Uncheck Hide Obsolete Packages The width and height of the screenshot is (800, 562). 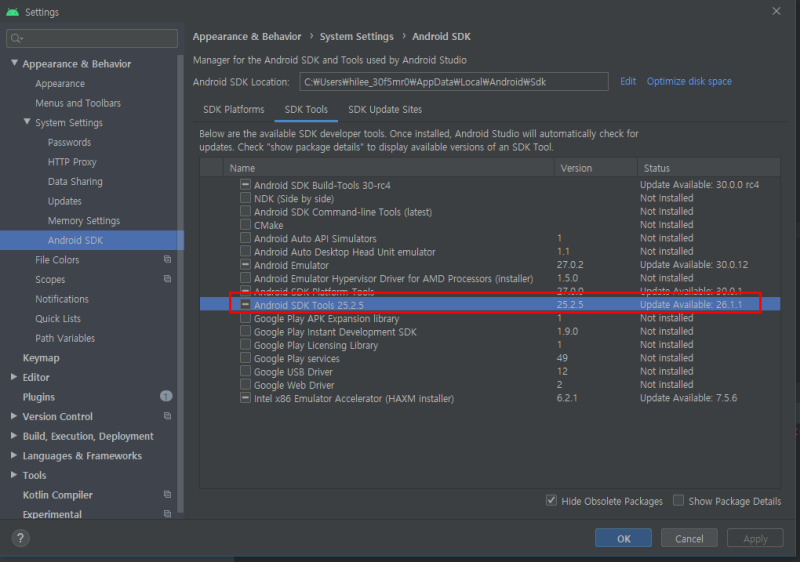(x=551, y=500)
